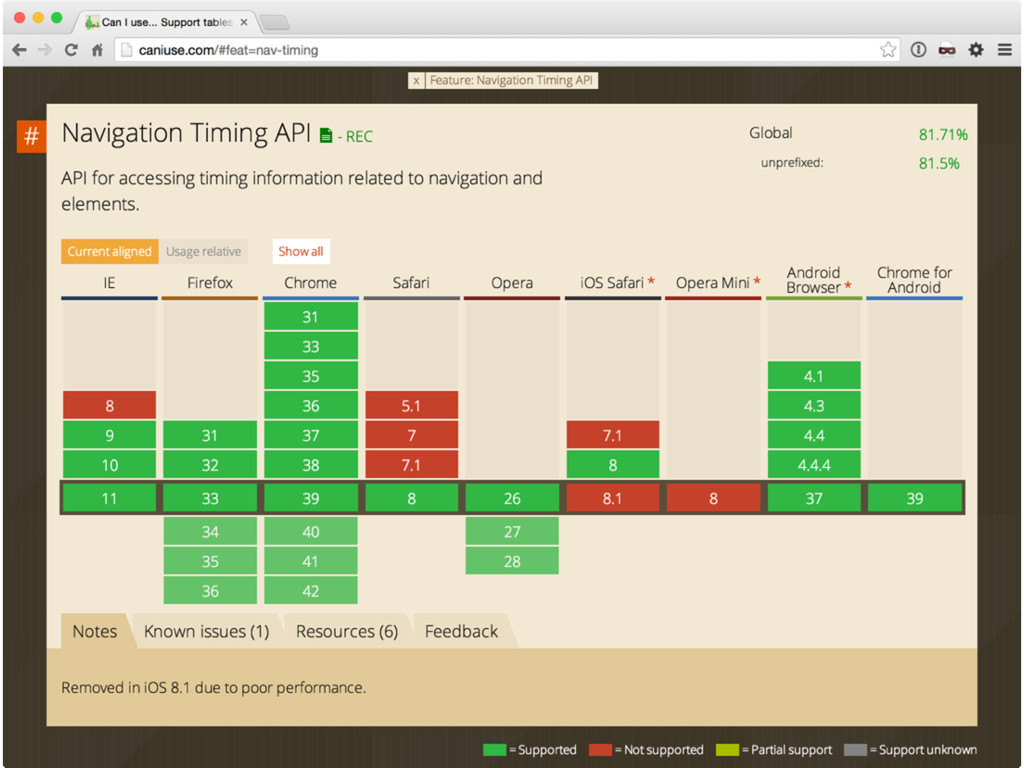Click the Show all button
This screenshot has height=768, width=1024.
pyautogui.click(x=300, y=251)
